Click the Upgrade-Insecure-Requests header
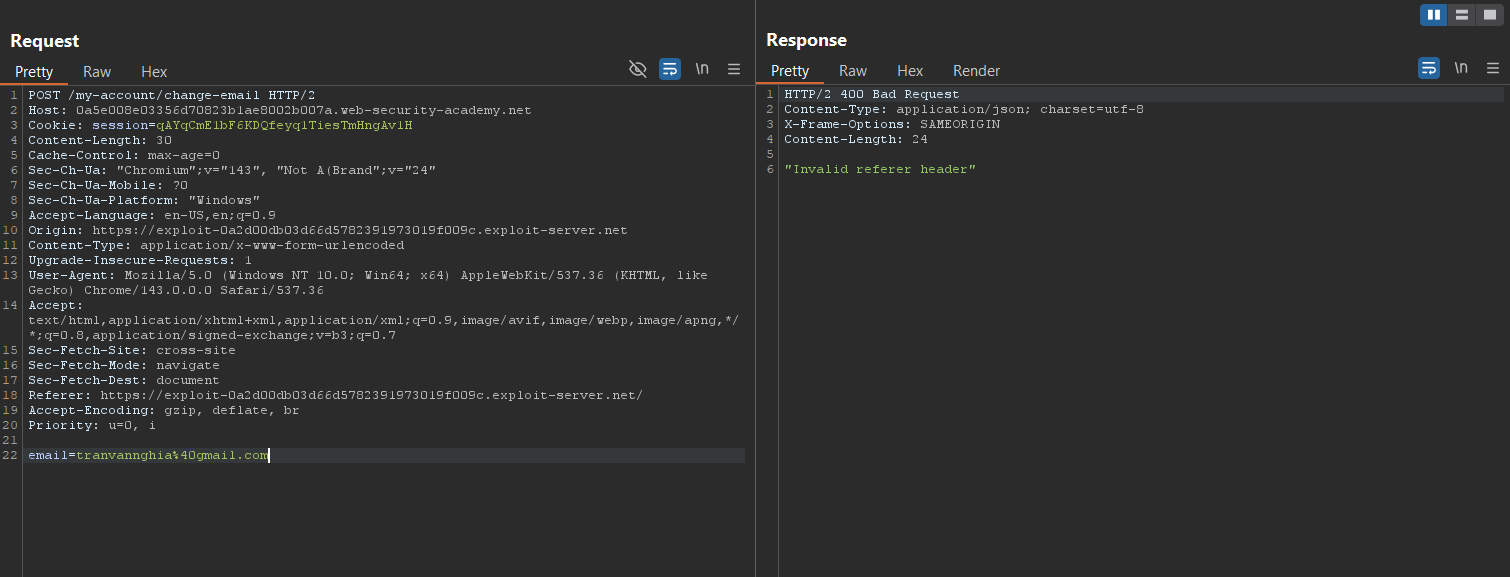The width and height of the screenshot is (1510, 577). [140, 260]
